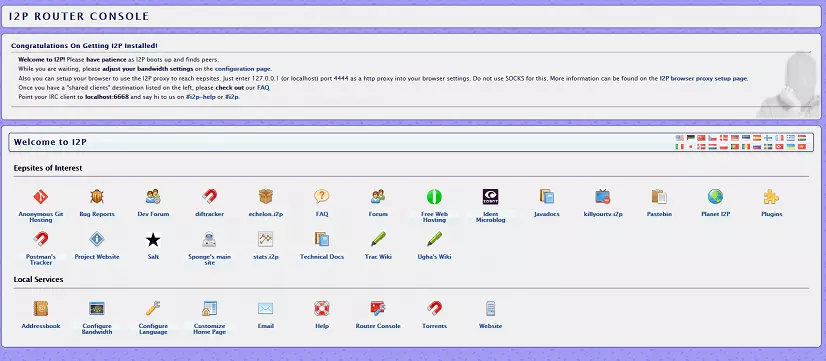Switch language with the Portuguese flag
This screenshot has height=361, width=826.
[x=735, y=147]
